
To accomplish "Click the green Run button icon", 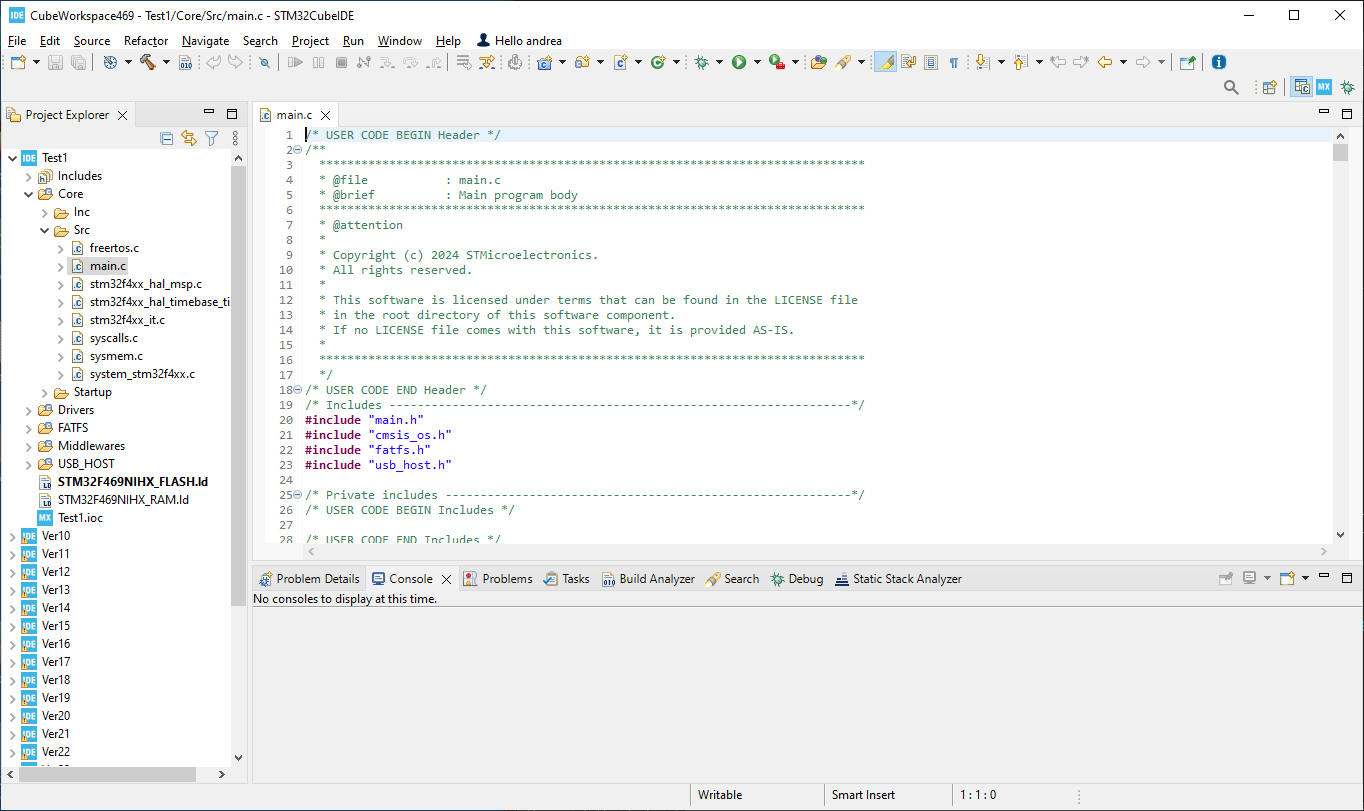I will [739, 62].
